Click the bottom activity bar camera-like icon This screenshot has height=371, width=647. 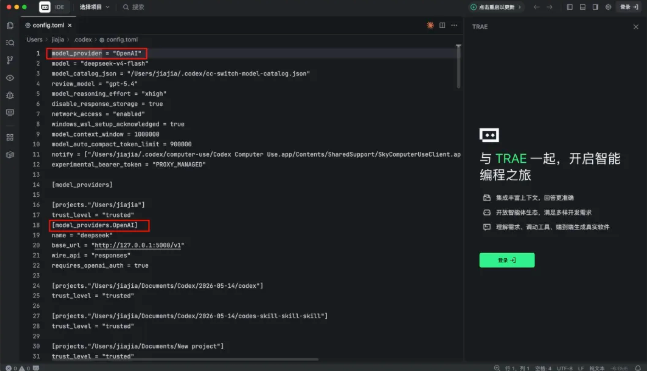tap(10, 155)
